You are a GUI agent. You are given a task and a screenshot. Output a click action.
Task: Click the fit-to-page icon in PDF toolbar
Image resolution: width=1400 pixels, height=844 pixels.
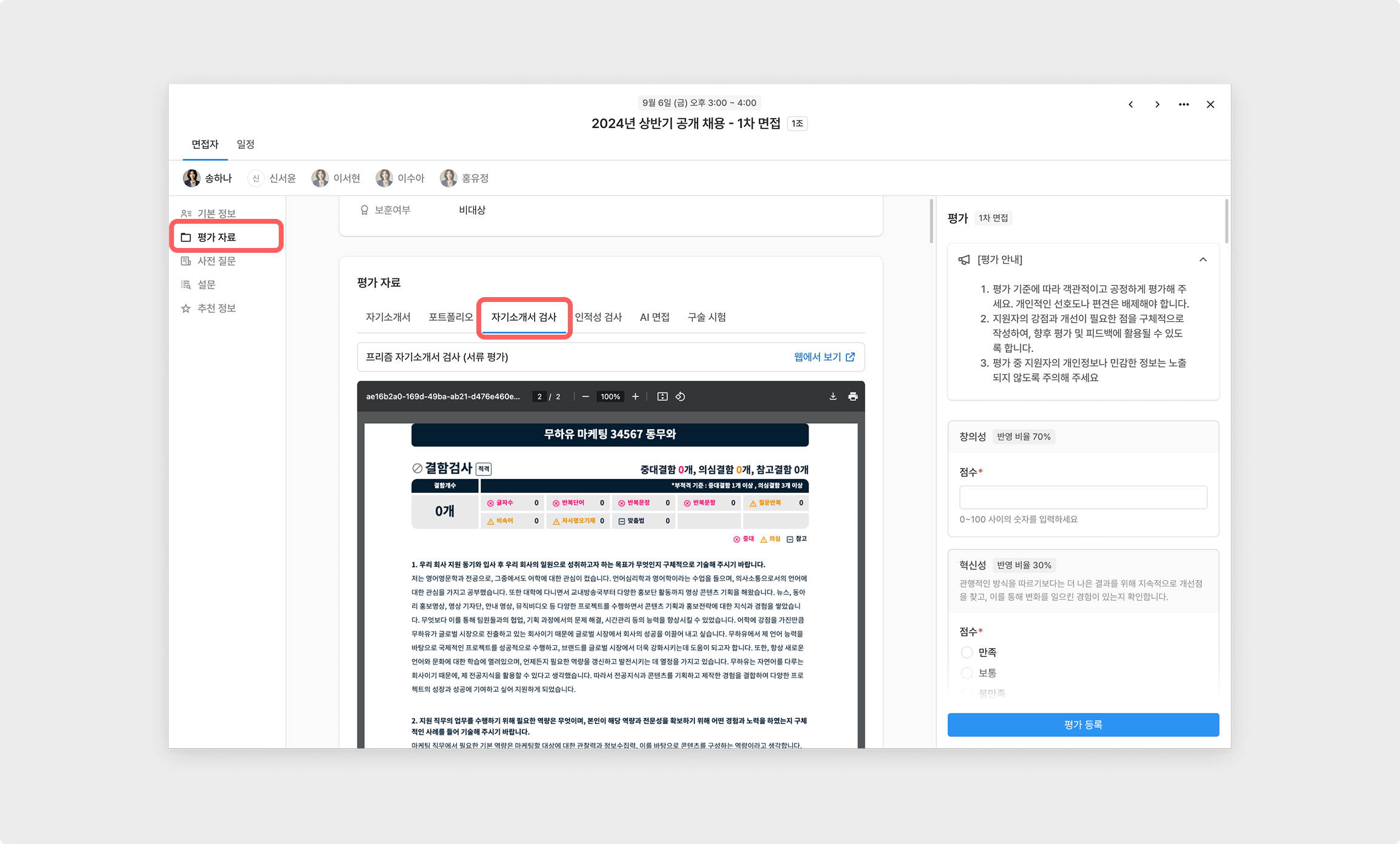[662, 397]
